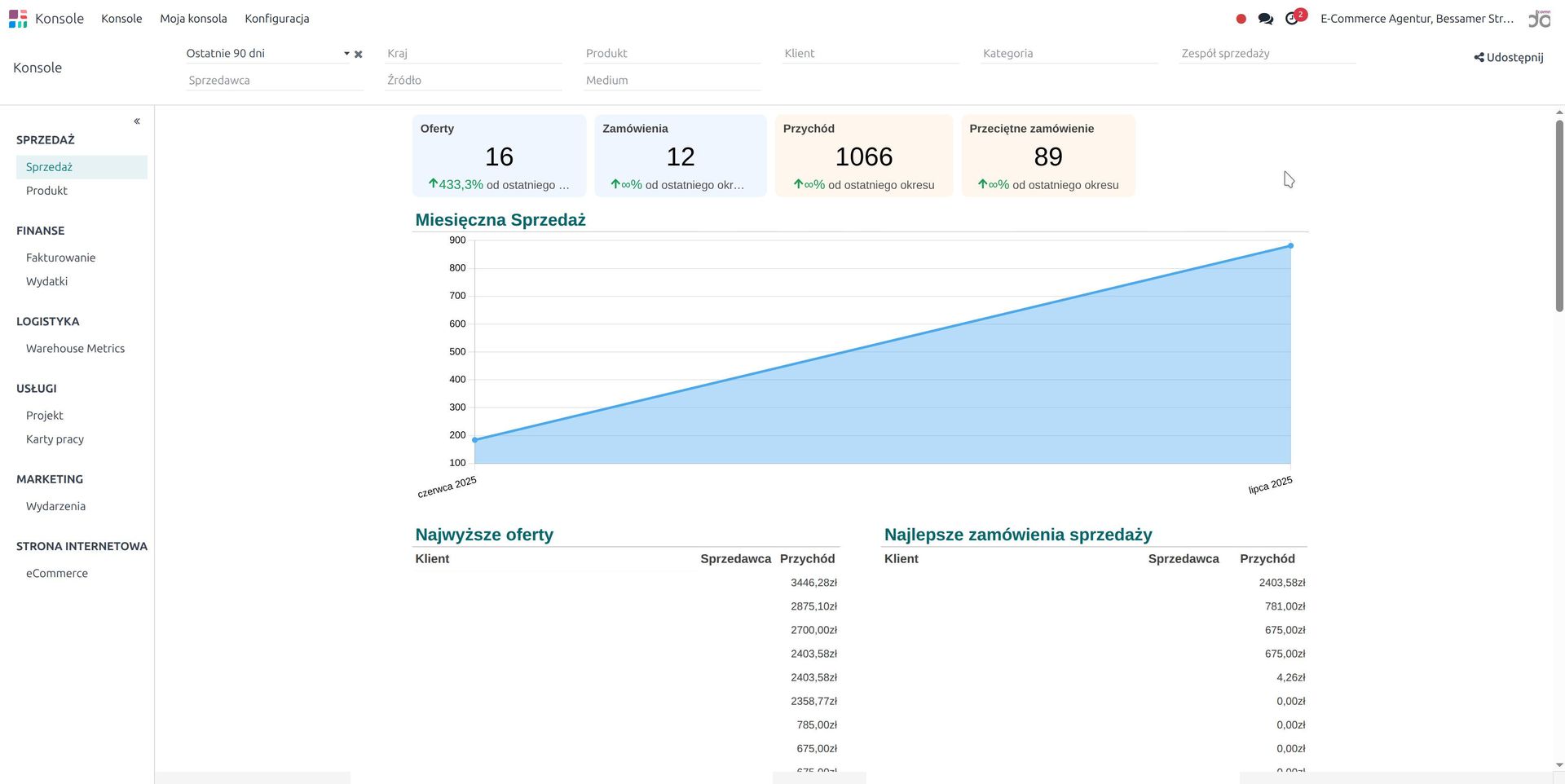Click the czerwca 2025 chart data point
The height and width of the screenshot is (784, 1565).
[x=475, y=440]
